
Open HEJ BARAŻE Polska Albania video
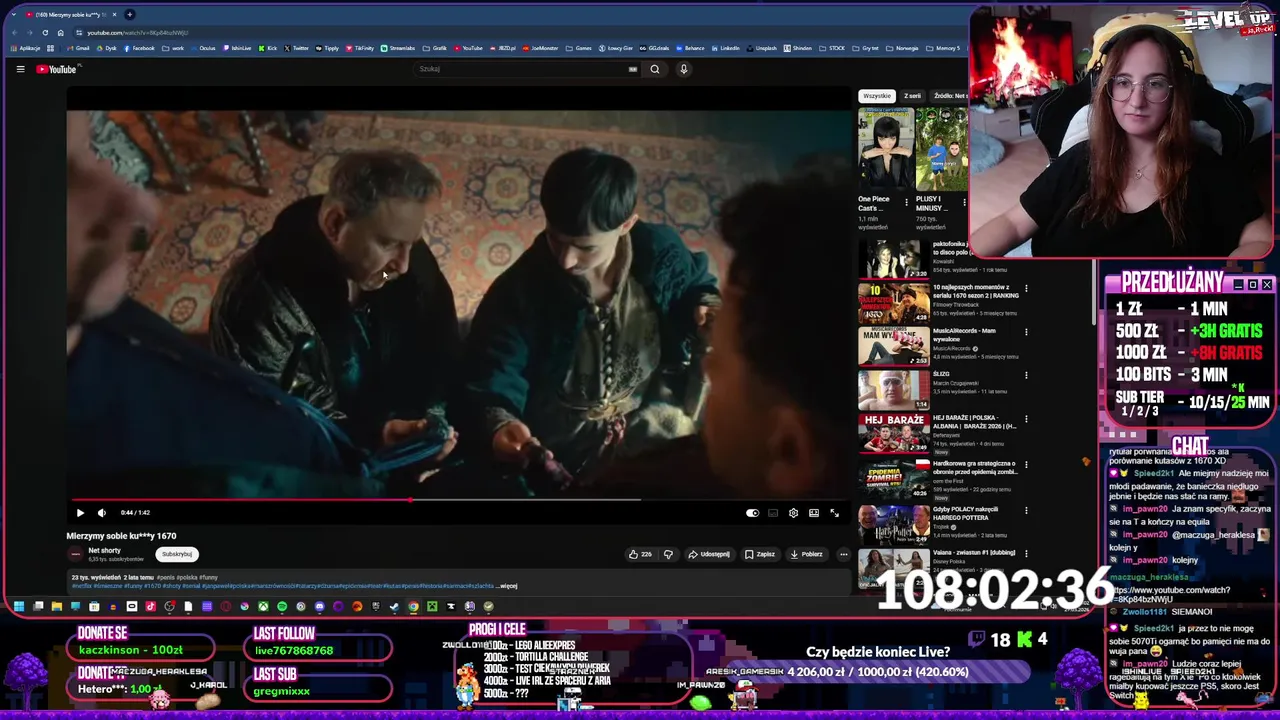click(893, 433)
